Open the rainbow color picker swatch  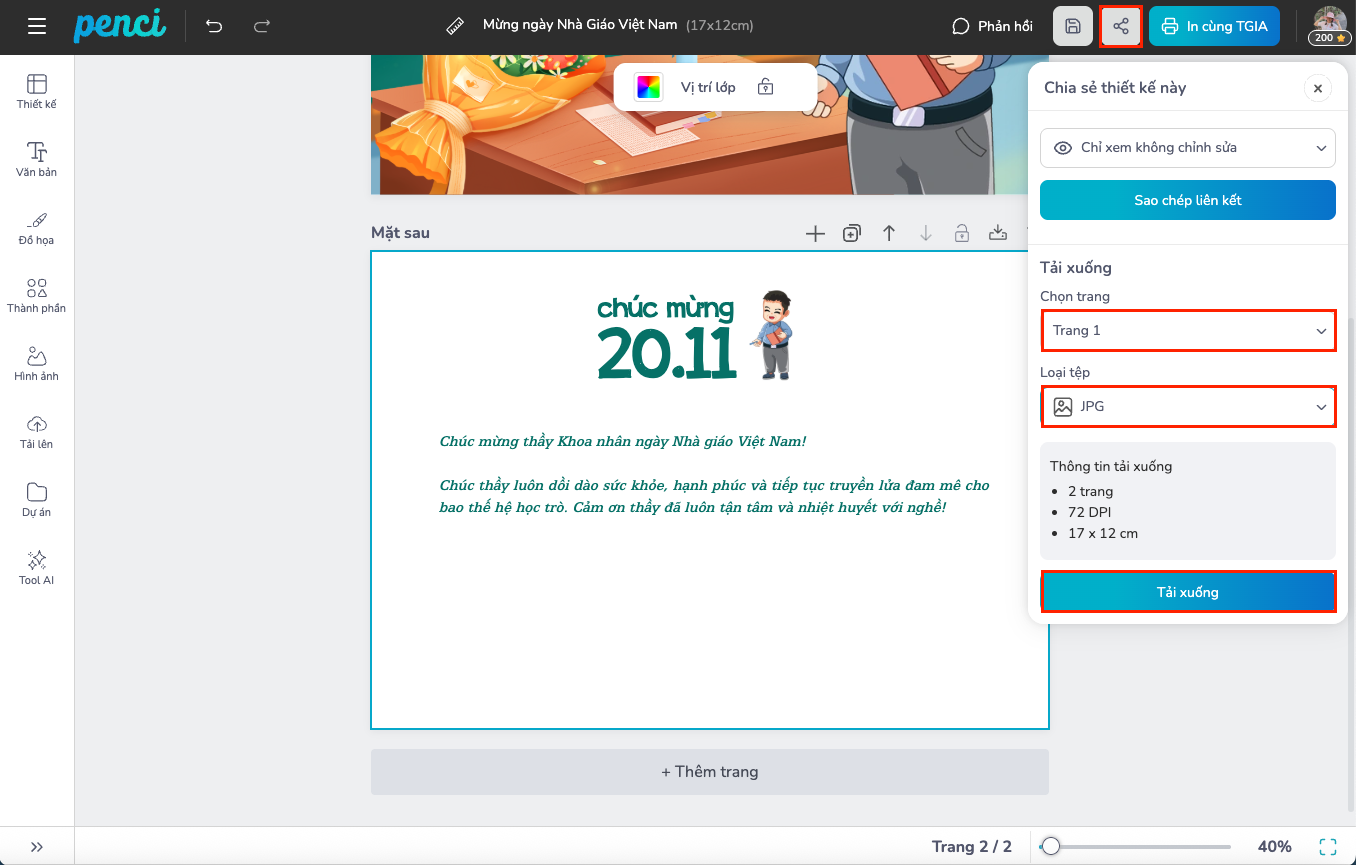(x=648, y=87)
